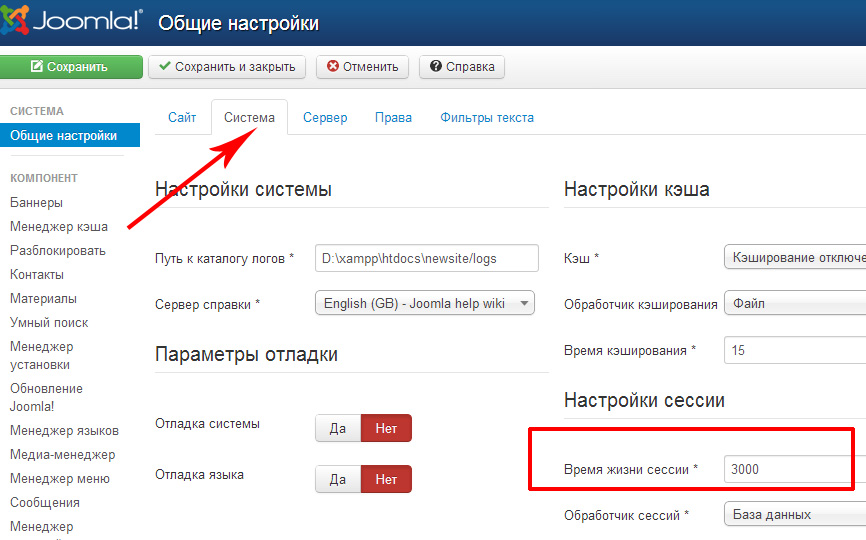Set Отладка системы to Да
Image resolution: width=866 pixels, height=540 pixels.
pos(338,428)
